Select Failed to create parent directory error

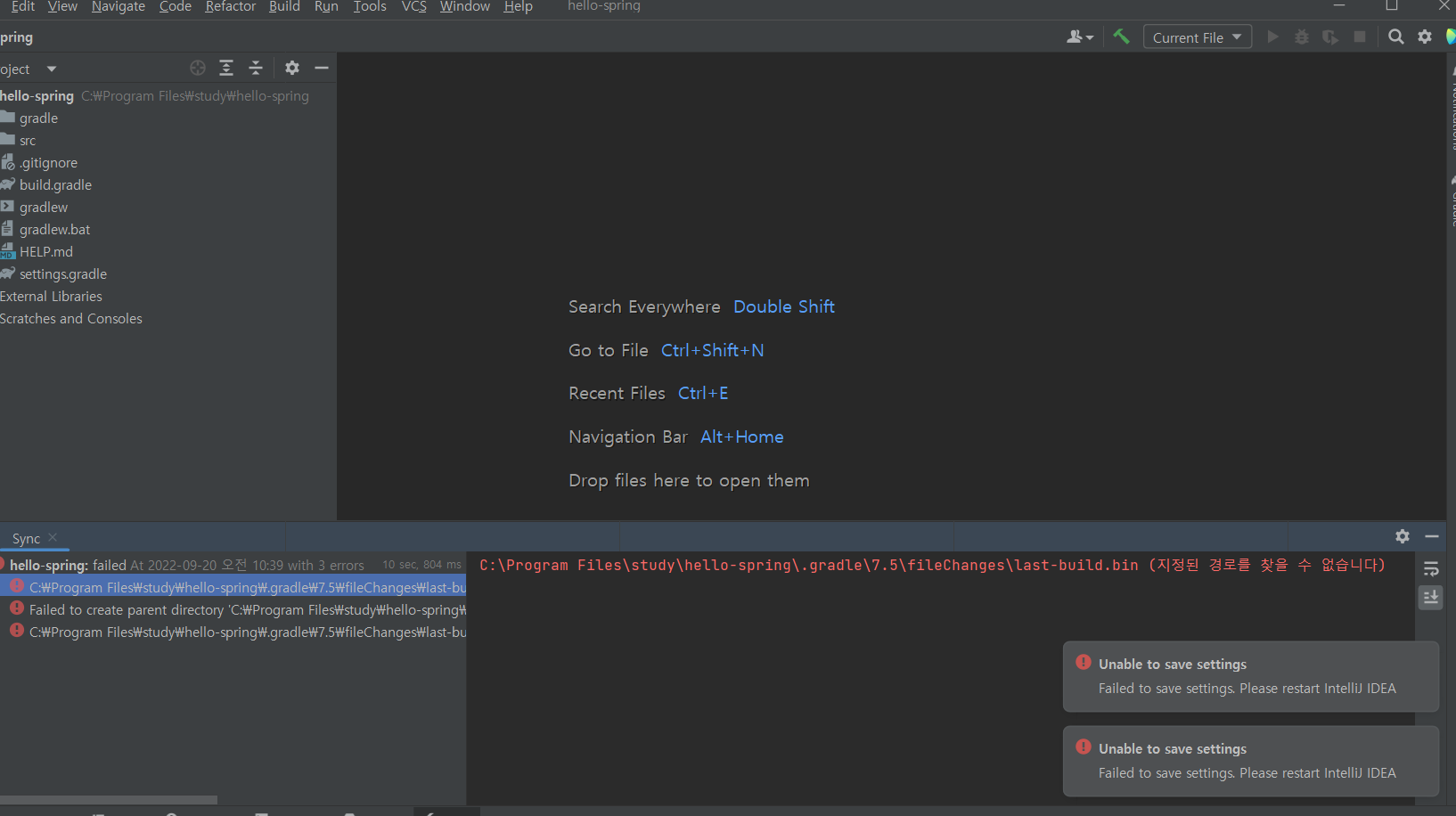(x=233, y=609)
